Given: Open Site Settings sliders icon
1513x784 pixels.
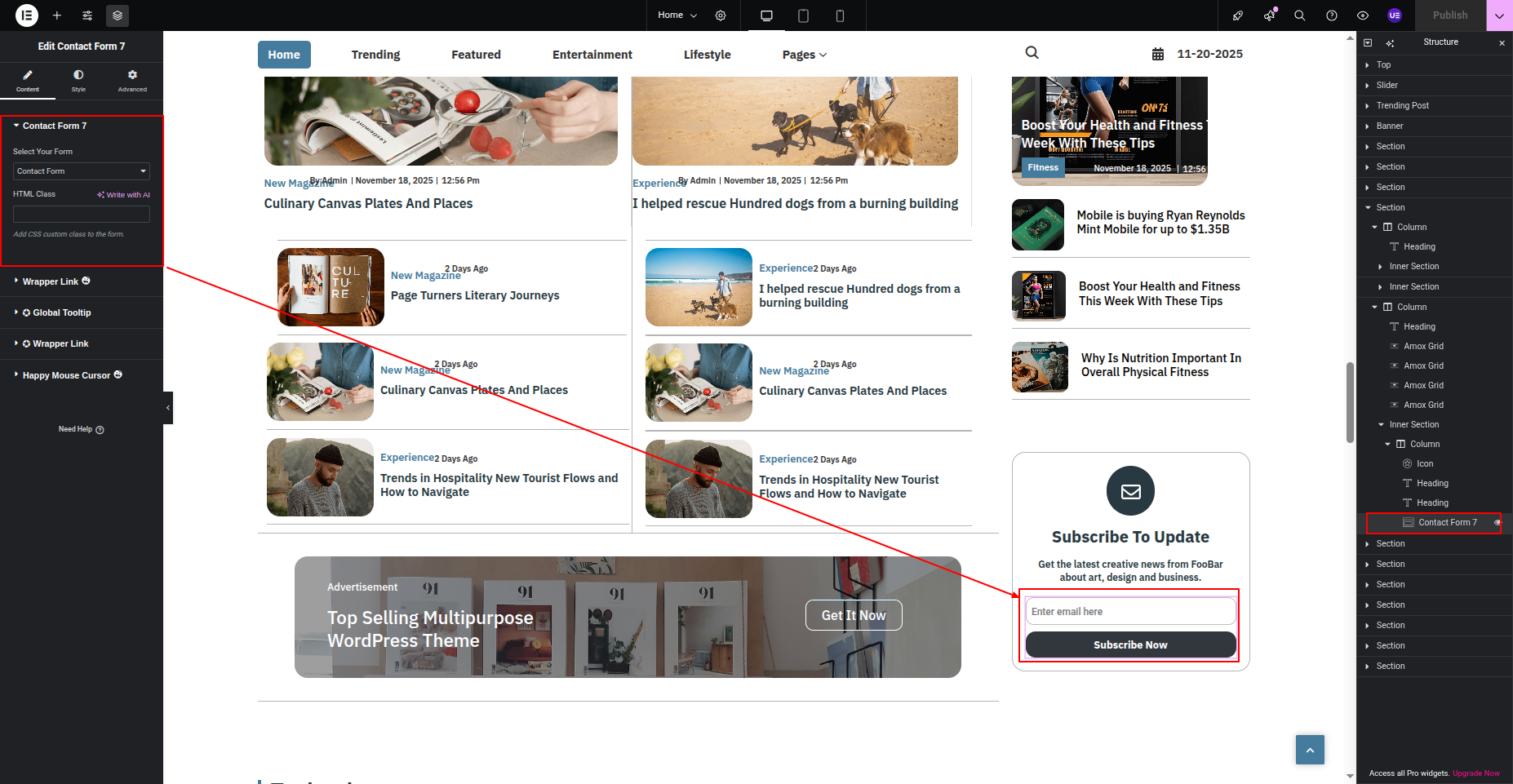Looking at the screenshot, I should pyautogui.click(x=87, y=16).
